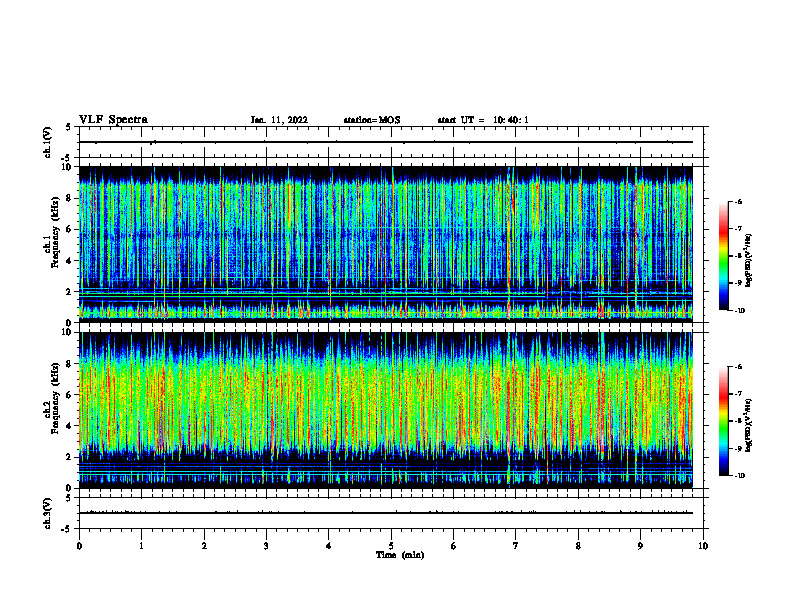Click time axis tick label "7"
Screen dimensions: 792x612
[x=516, y=546]
